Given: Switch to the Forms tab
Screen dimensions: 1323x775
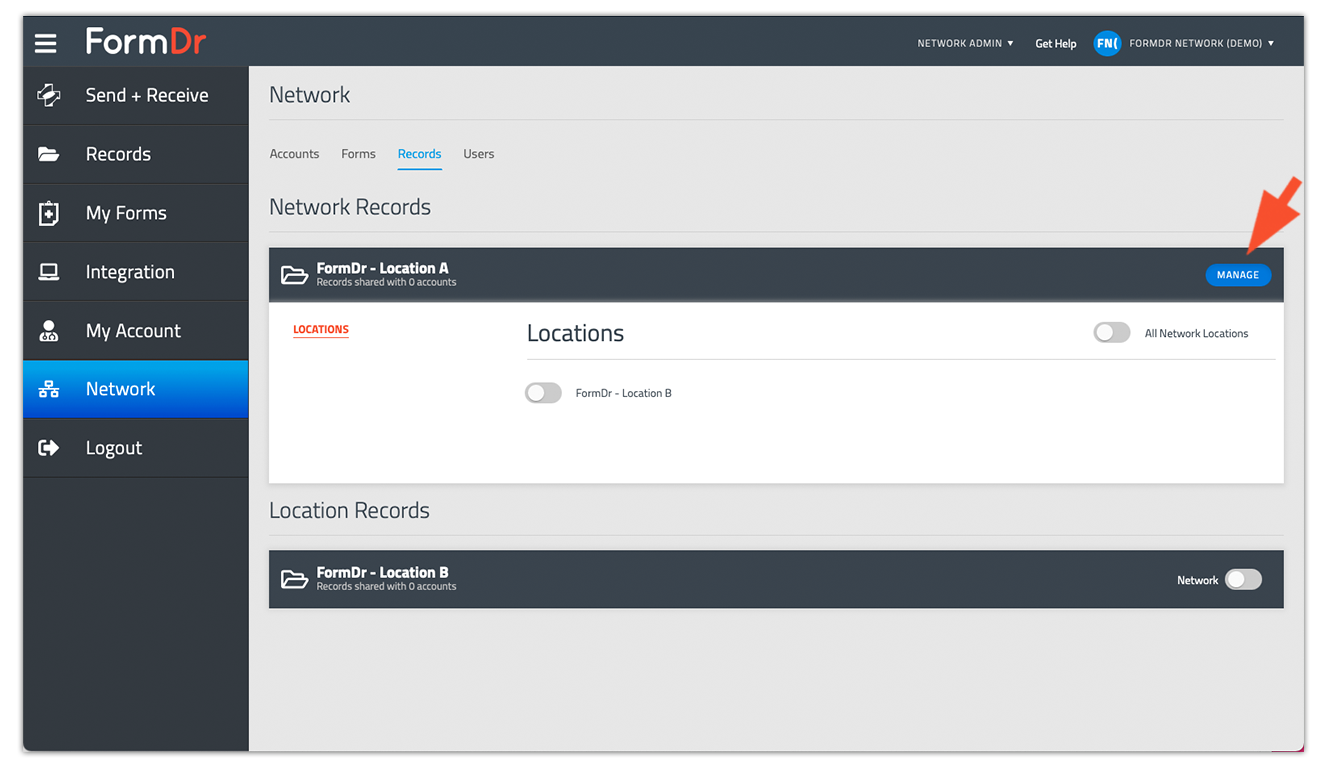Looking at the screenshot, I should [358, 154].
